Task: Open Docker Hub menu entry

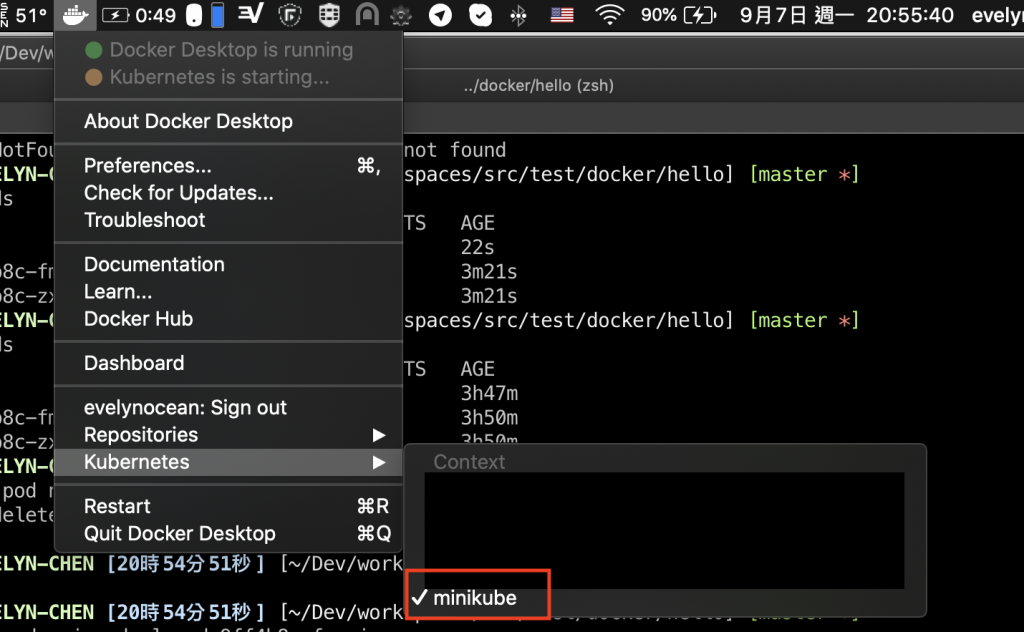Action: pos(228,319)
